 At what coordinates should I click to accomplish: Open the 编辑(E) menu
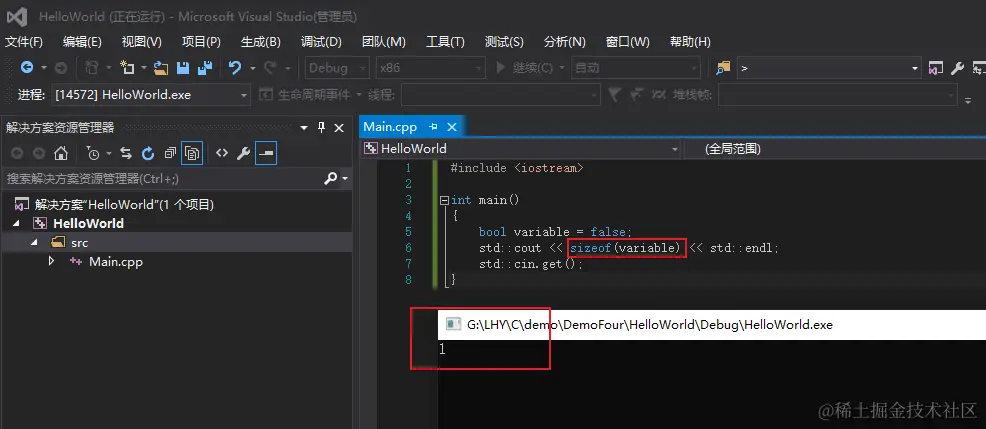(x=82, y=42)
